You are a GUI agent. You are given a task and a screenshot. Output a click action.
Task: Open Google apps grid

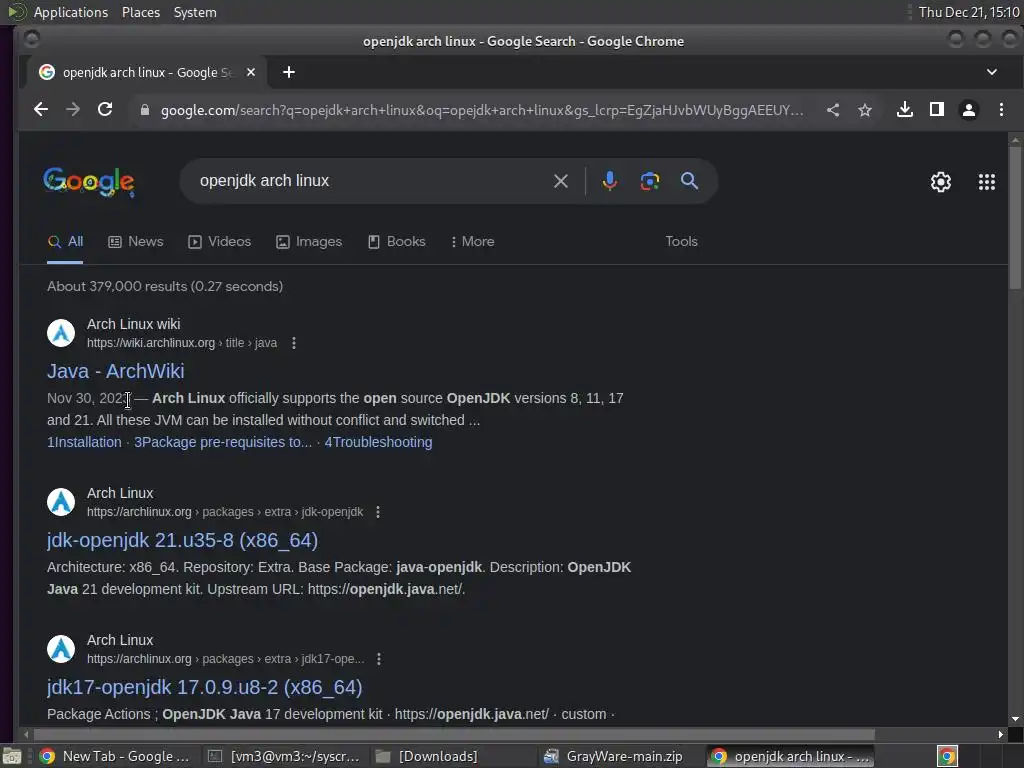tap(986, 182)
